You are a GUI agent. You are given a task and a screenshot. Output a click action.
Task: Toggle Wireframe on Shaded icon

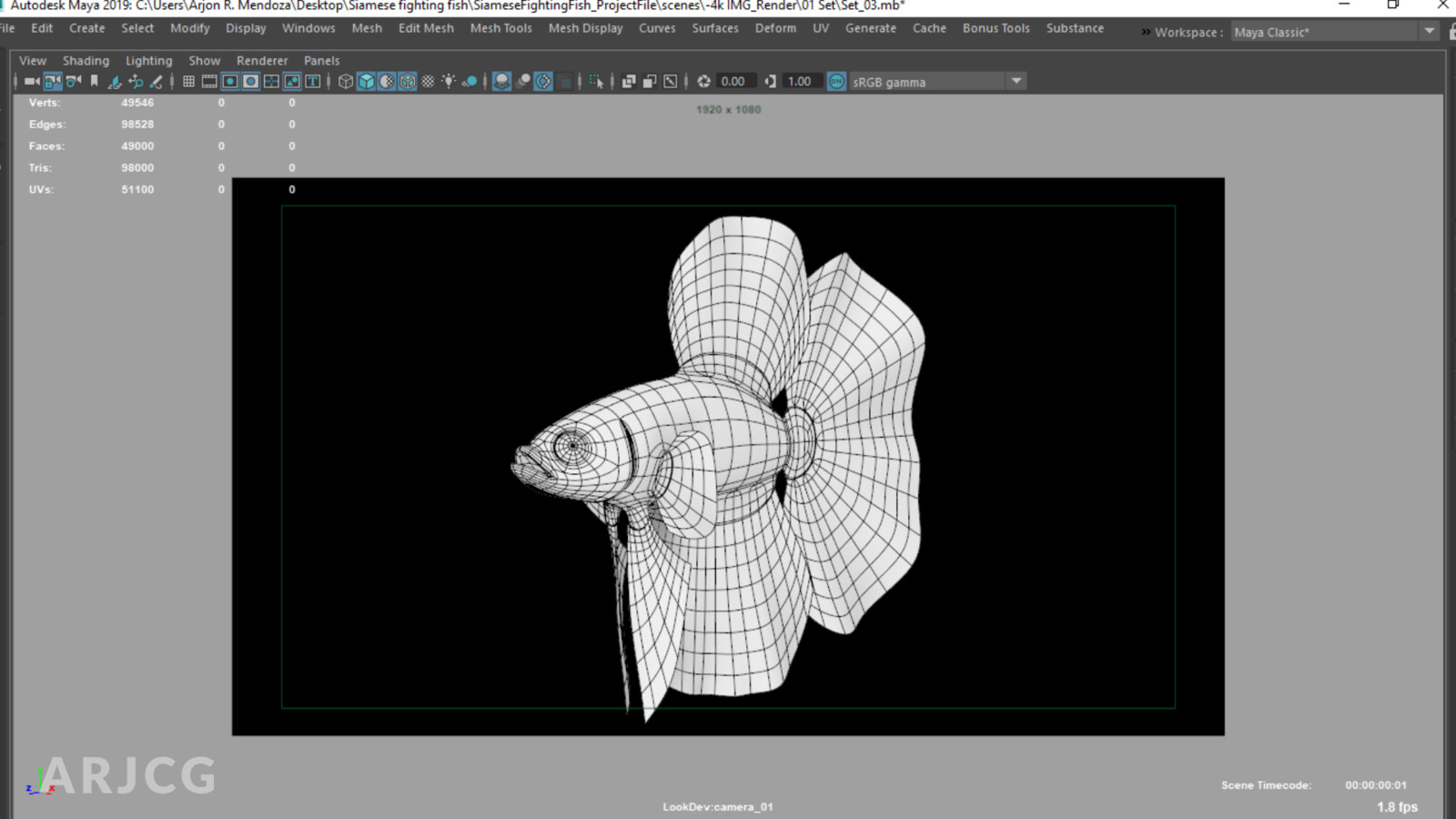408,81
